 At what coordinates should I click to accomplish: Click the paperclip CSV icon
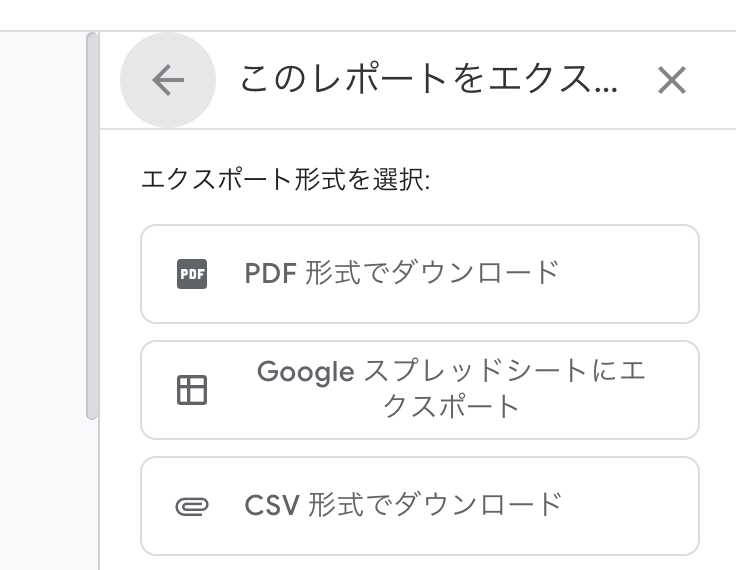click(x=191, y=506)
